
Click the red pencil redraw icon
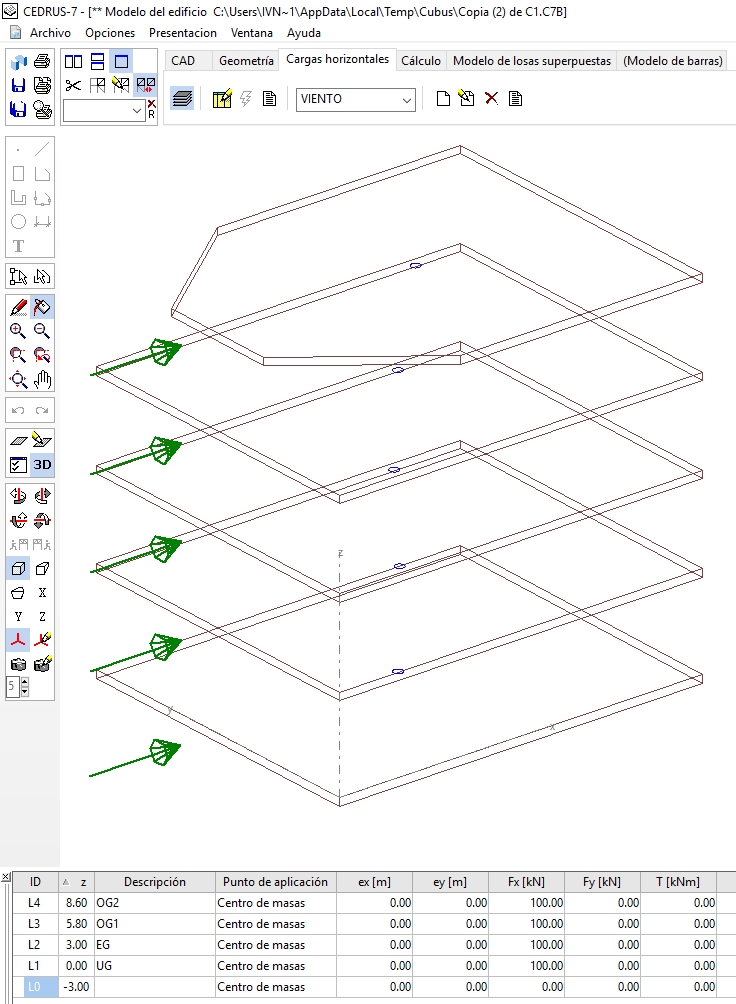[x=18, y=307]
